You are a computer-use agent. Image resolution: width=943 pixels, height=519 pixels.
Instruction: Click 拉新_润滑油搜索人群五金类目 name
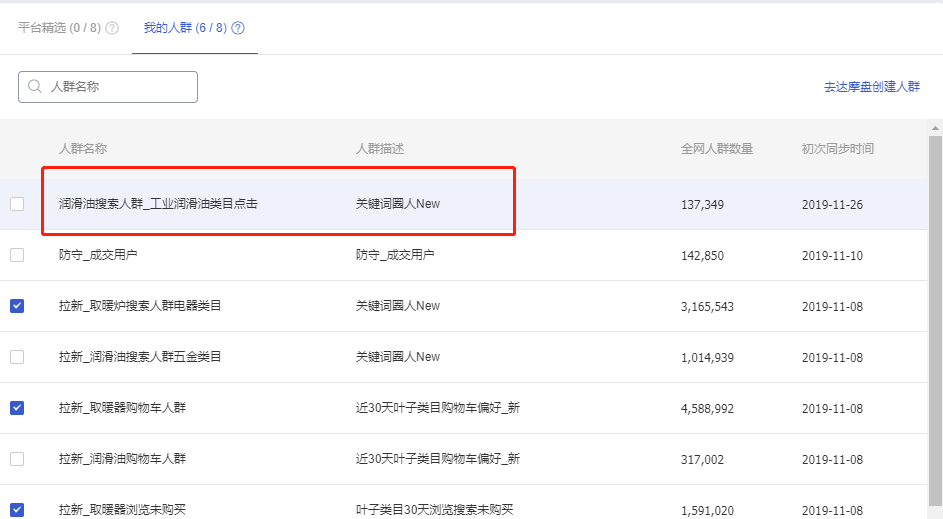pos(140,357)
